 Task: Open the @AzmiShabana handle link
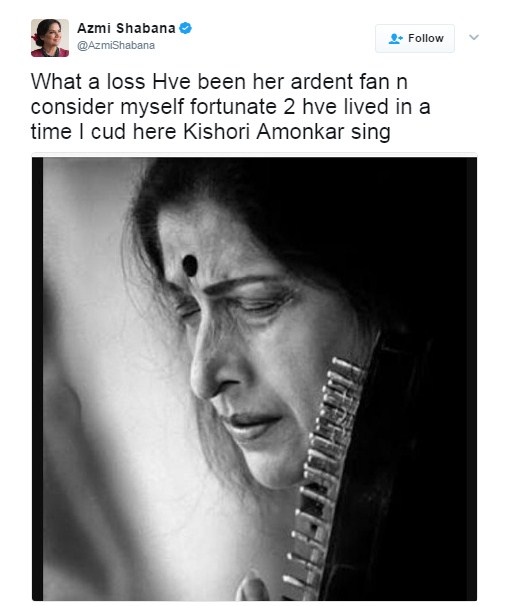click(x=116, y=46)
